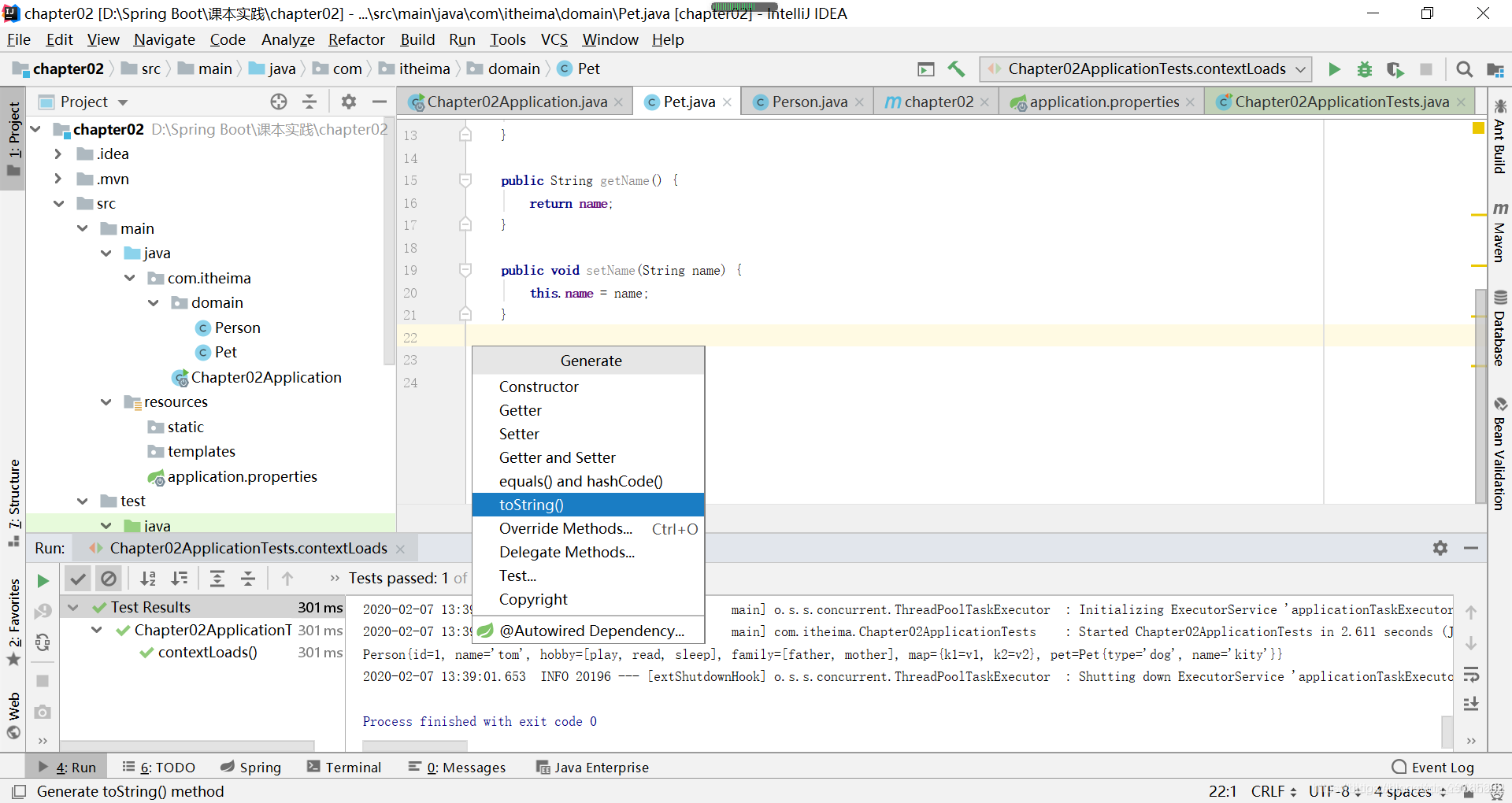Click yellow inspection indicator at editor top-right
This screenshot has width=1512, height=803.
tap(1478, 128)
